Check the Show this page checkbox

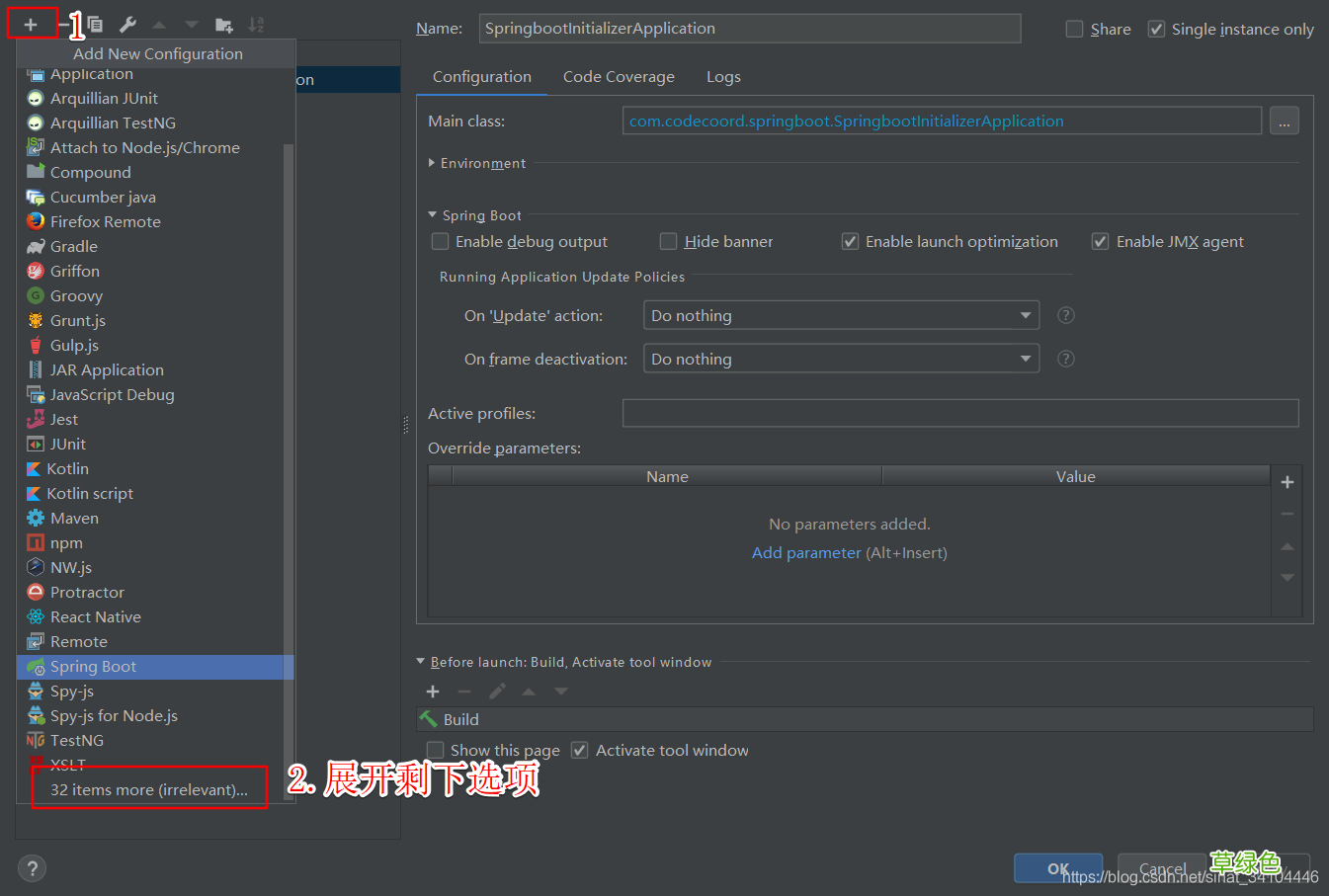(435, 750)
